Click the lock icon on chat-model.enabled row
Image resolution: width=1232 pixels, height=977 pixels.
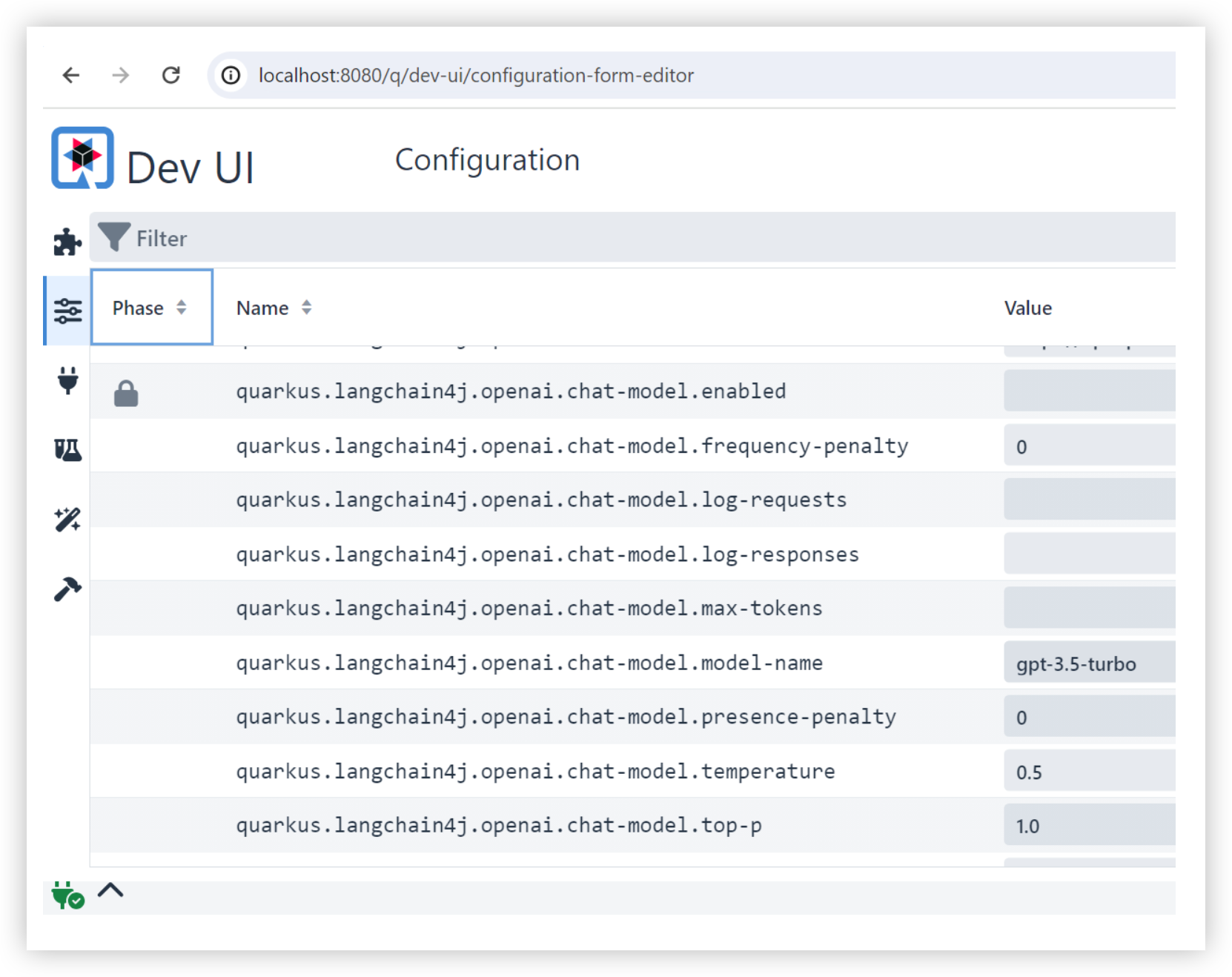[x=126, y=393]
